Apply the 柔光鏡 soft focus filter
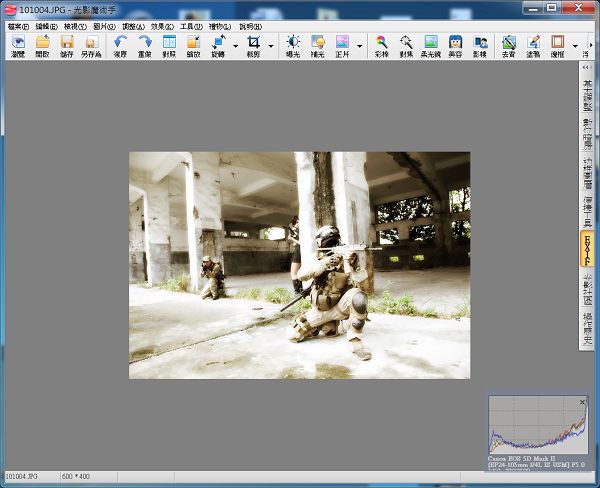The image size is (600, 488). (431, 46)
